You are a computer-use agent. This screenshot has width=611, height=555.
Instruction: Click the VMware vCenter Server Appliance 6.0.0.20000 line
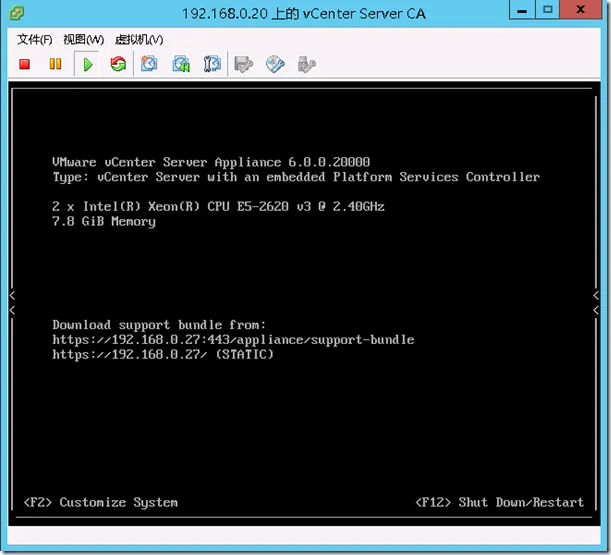(211, 162)
